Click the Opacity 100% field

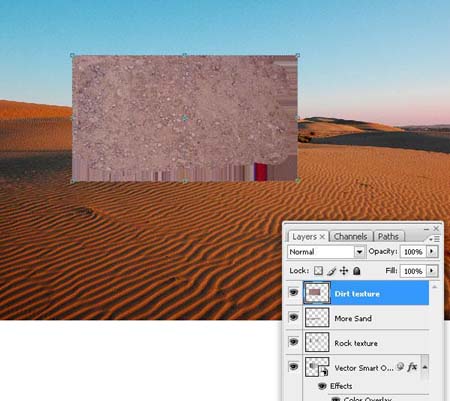pos(413,252)
